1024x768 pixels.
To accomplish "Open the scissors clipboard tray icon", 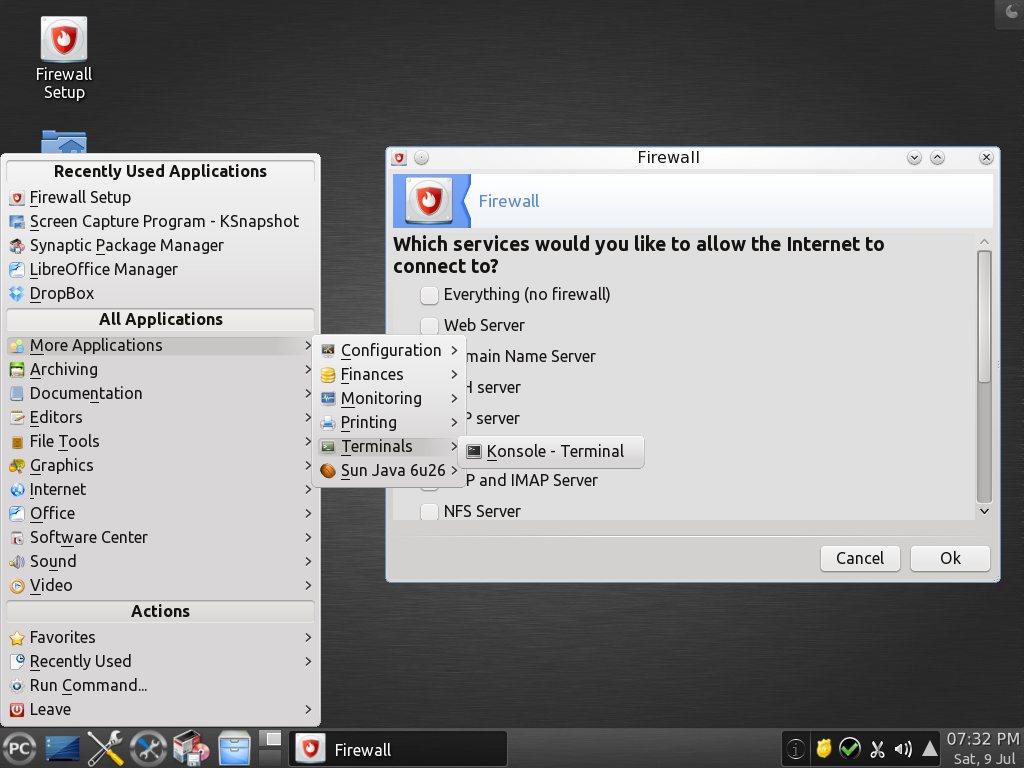I will pos(877,748).
